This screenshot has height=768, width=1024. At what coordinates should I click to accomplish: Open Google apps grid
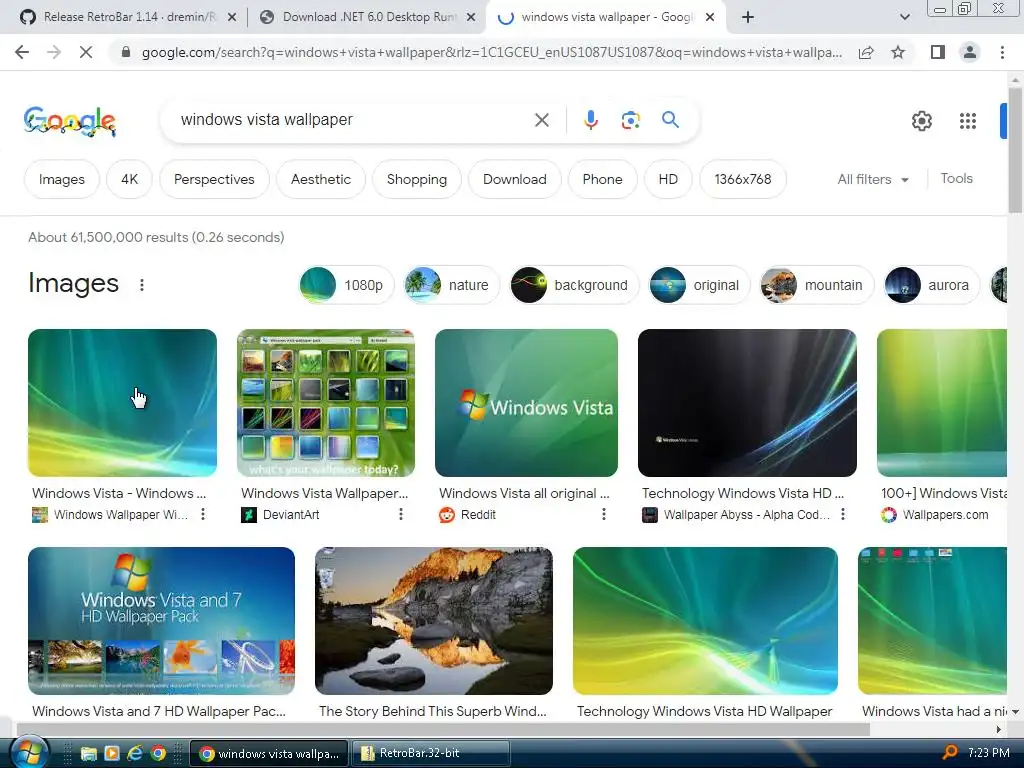[967, 121]
